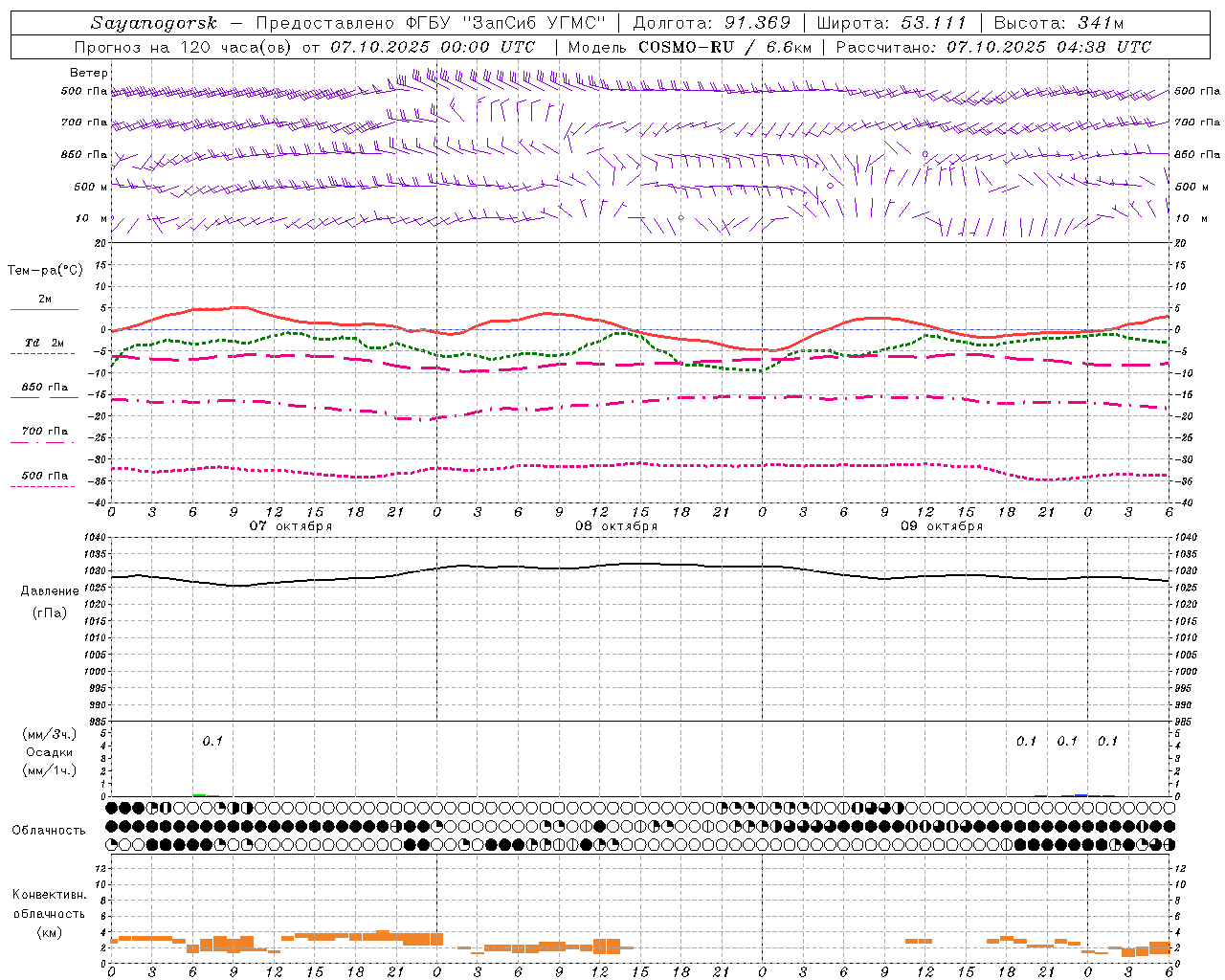This screenshot has height=980, width=1225.
Task: Click the "Td 2м" dew point legend label
Action: [45, 343]
